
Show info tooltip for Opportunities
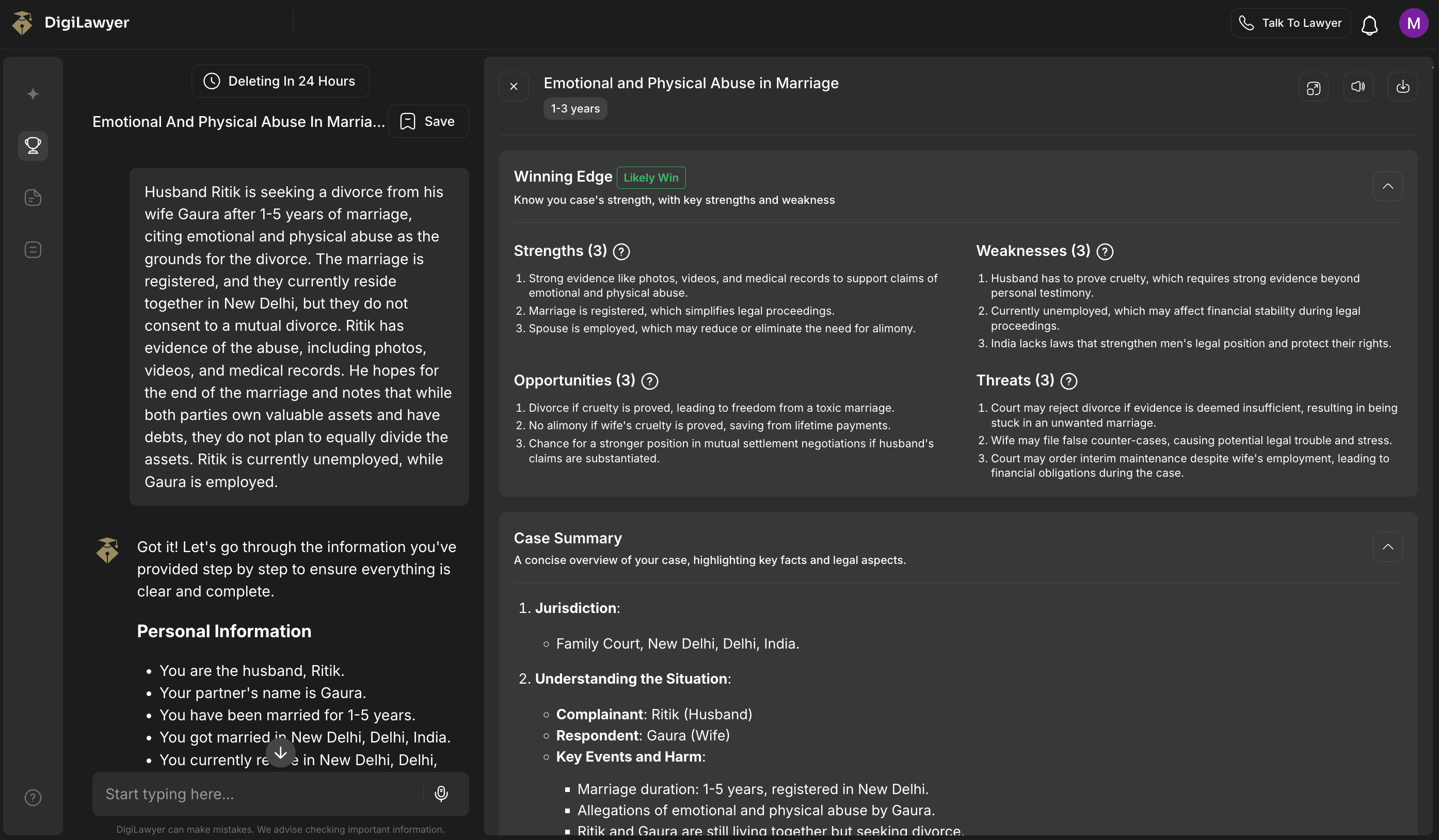pos(650,381)
